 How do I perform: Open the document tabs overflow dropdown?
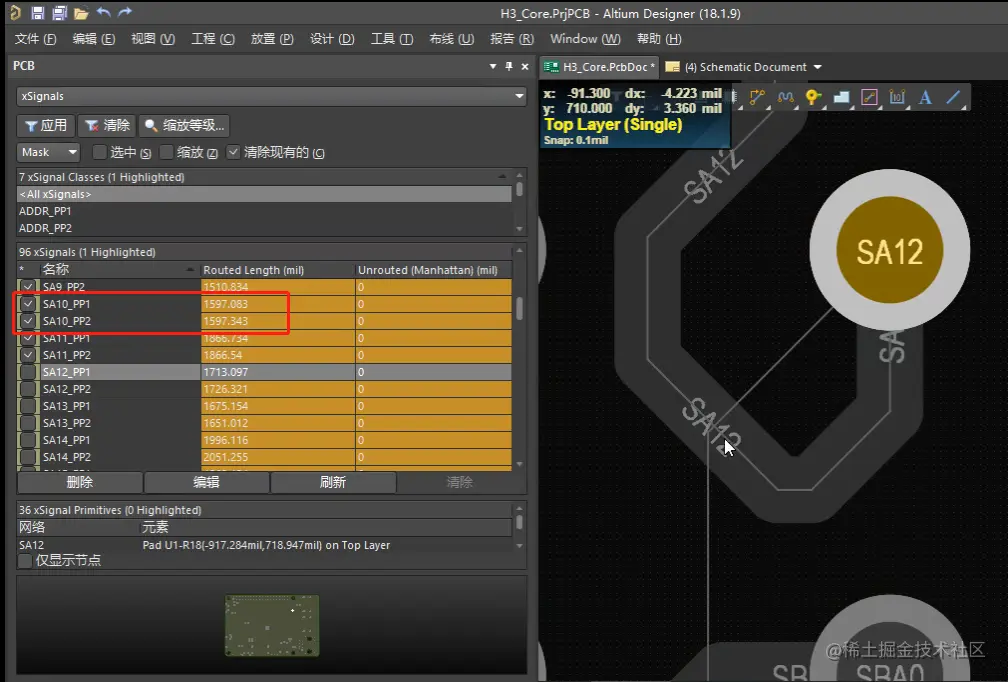pos(818,67)
